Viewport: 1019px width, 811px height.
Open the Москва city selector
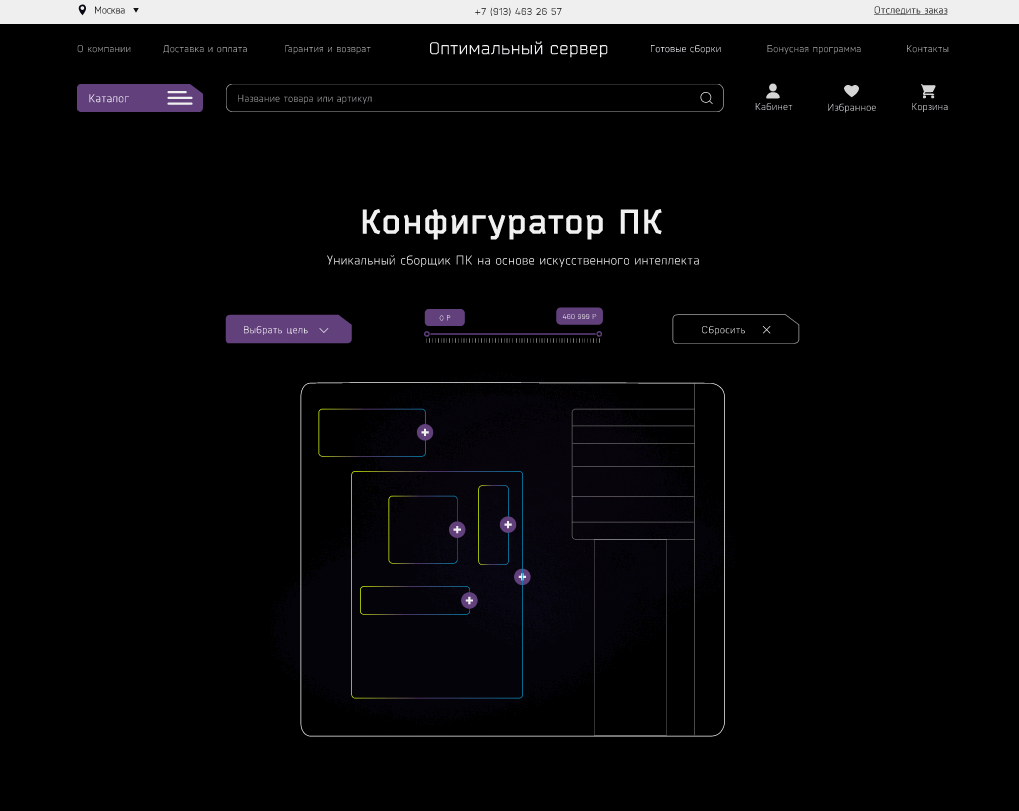click(109, 10)
